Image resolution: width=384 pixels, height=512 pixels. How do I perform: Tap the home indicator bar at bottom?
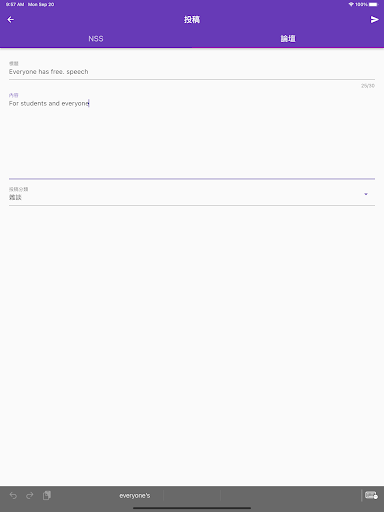tap(192, 508)
